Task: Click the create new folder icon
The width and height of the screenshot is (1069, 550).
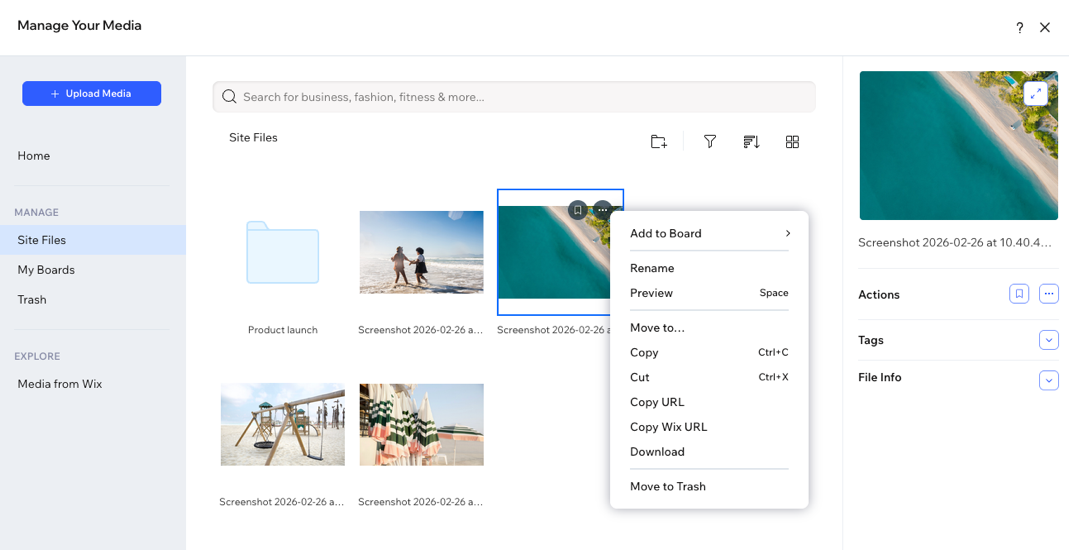Action: click(x=658, y=142)
